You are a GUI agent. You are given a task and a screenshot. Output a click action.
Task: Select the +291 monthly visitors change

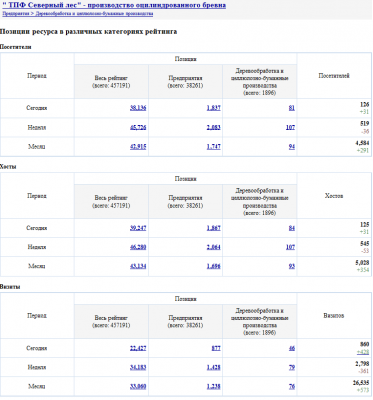tap(363, 150)
